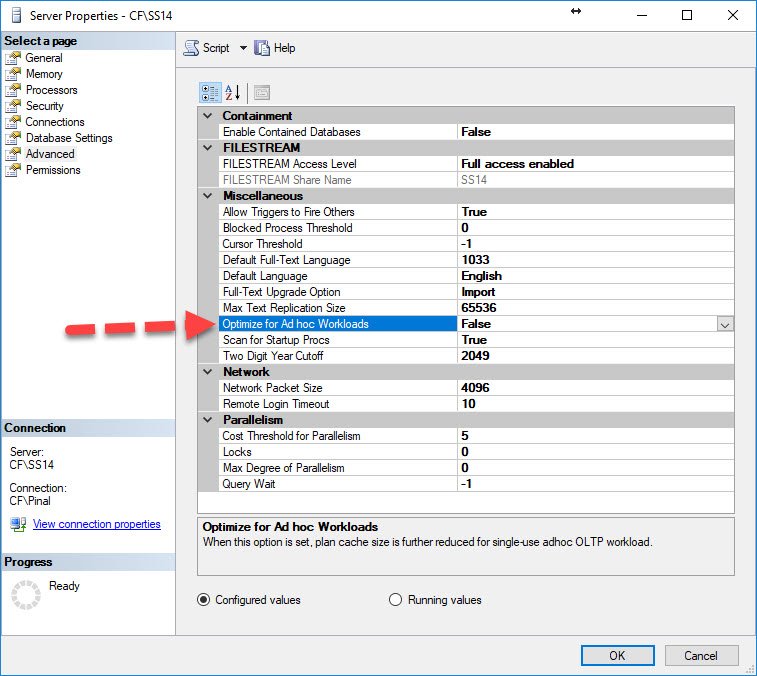Screen dimensions: 757x676
Task: Click Default Language value English
Action: [481, 276]
